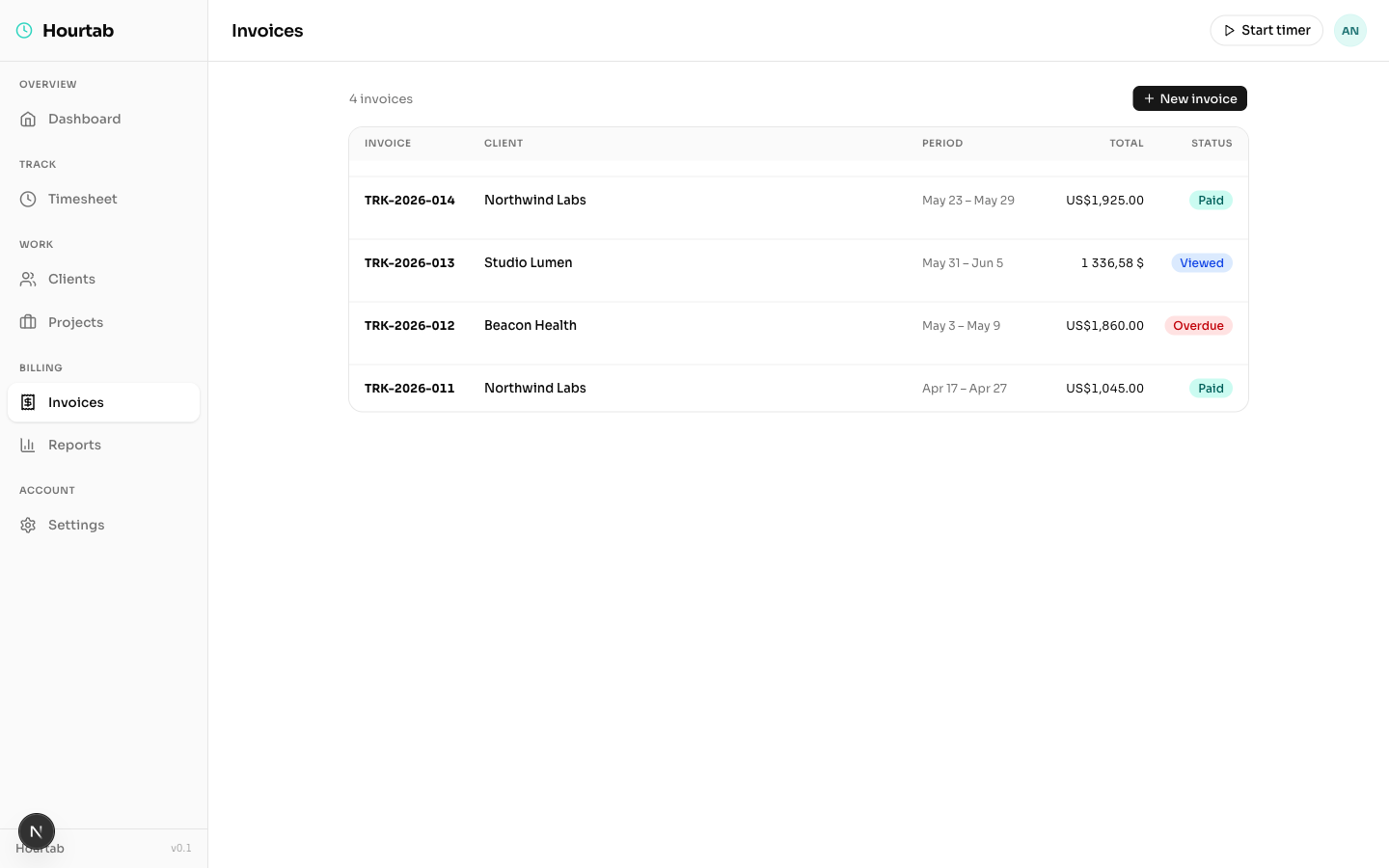Click the v0.1 version label

(181, 849)
